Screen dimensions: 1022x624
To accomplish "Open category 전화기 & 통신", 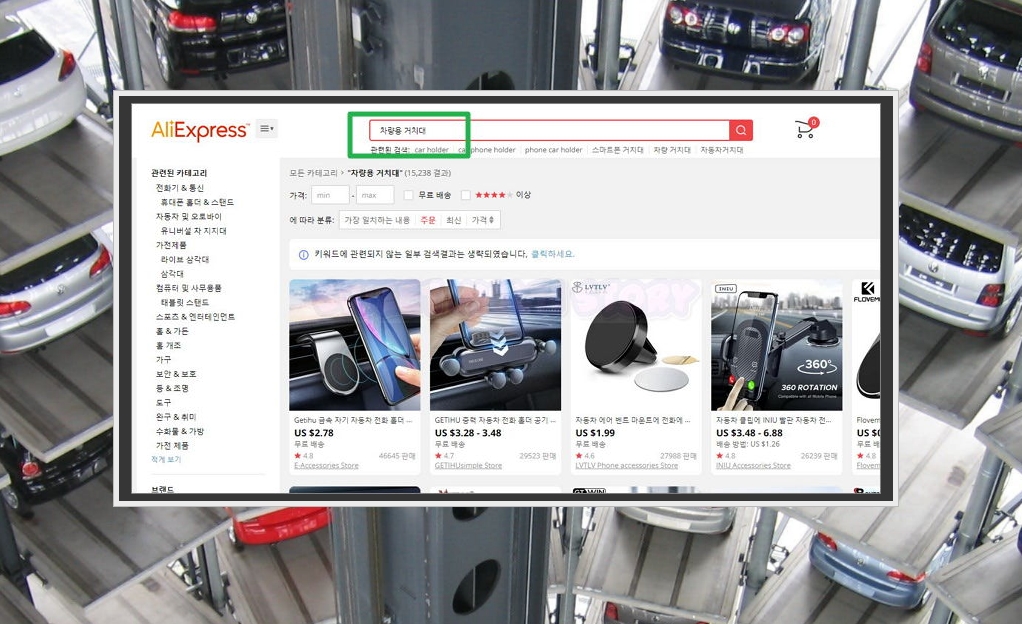I will (179, 188).
